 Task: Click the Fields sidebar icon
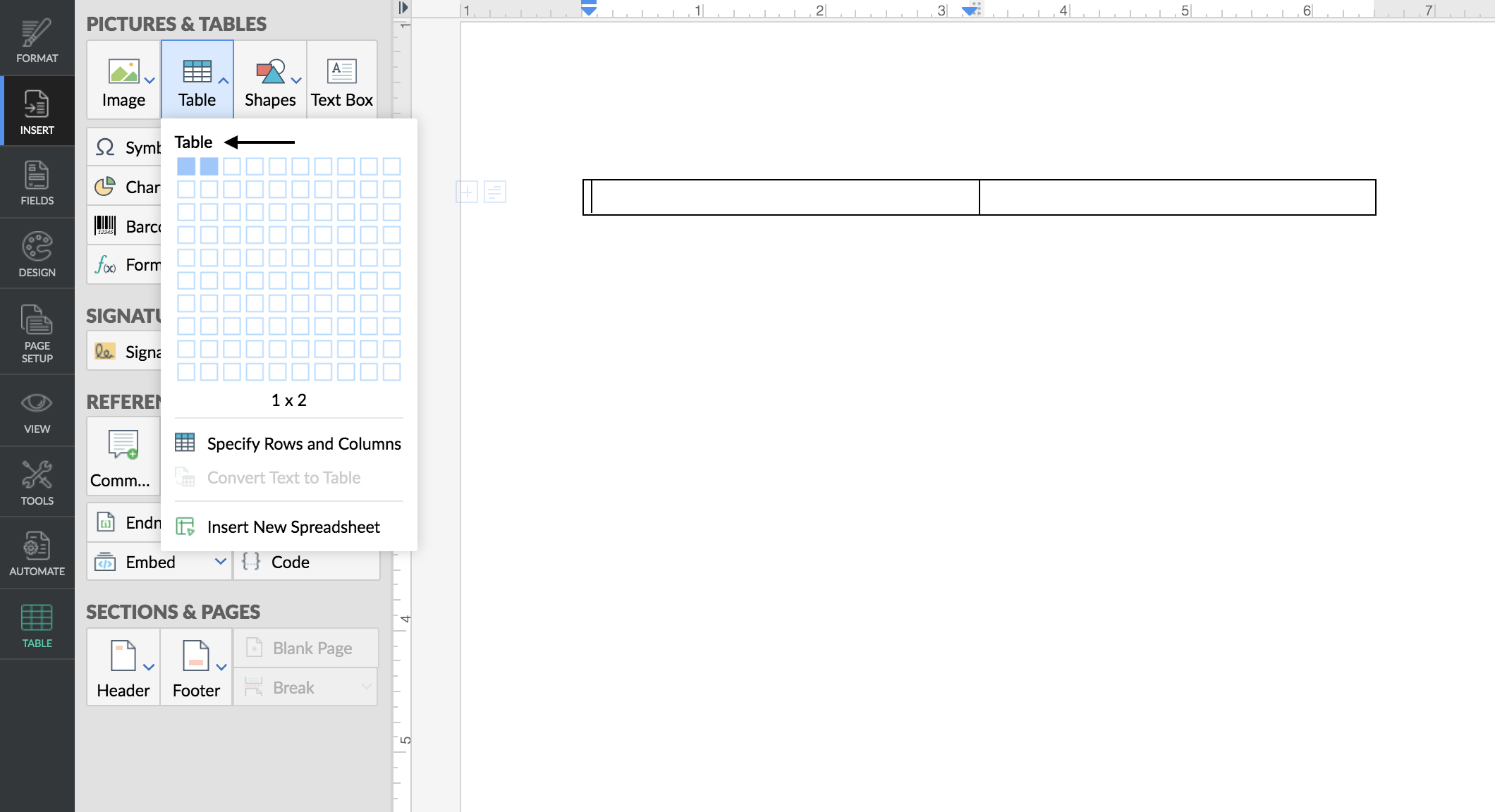click(37, 183)
